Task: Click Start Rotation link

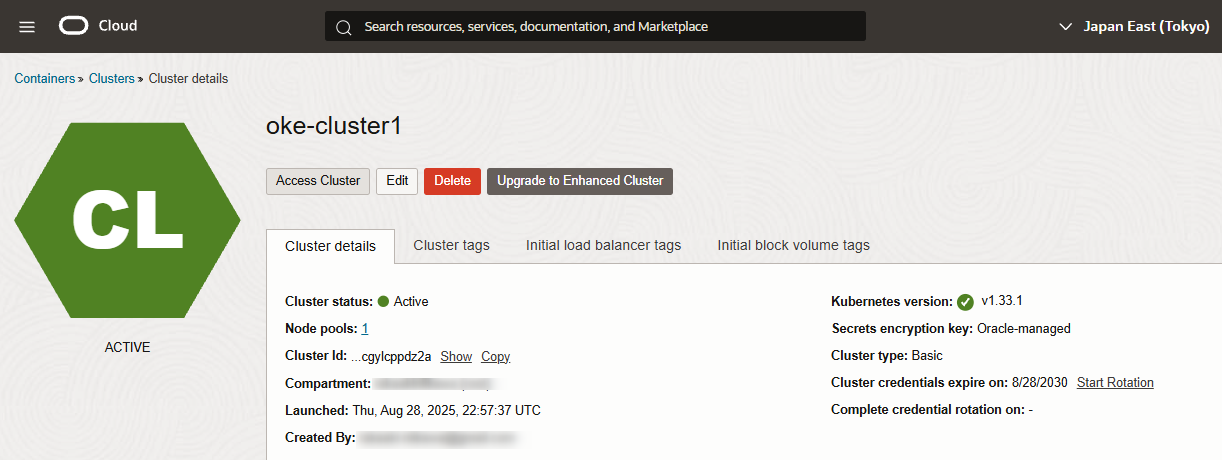Action: (x=1115, y=382)
